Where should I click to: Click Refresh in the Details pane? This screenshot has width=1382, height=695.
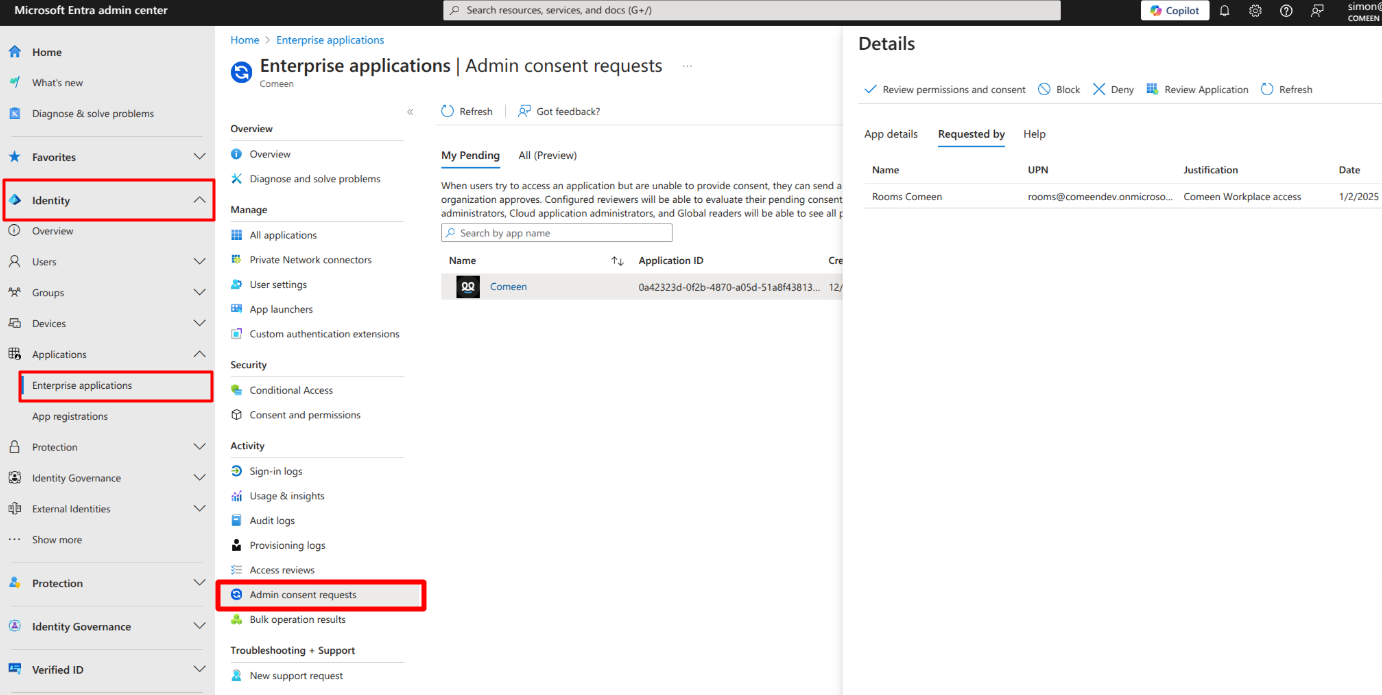click(x=1286, y=90)
